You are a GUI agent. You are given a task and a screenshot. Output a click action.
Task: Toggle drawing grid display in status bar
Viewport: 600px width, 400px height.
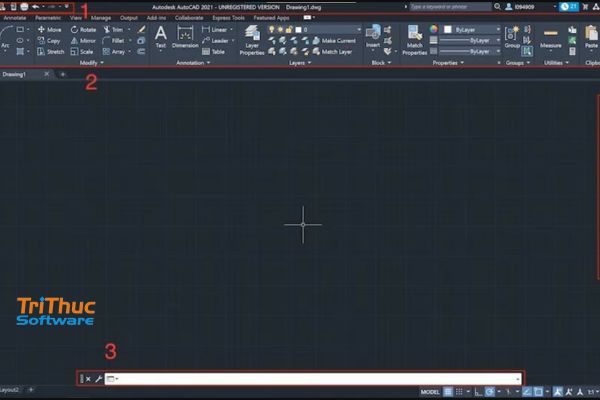[447, 392]
